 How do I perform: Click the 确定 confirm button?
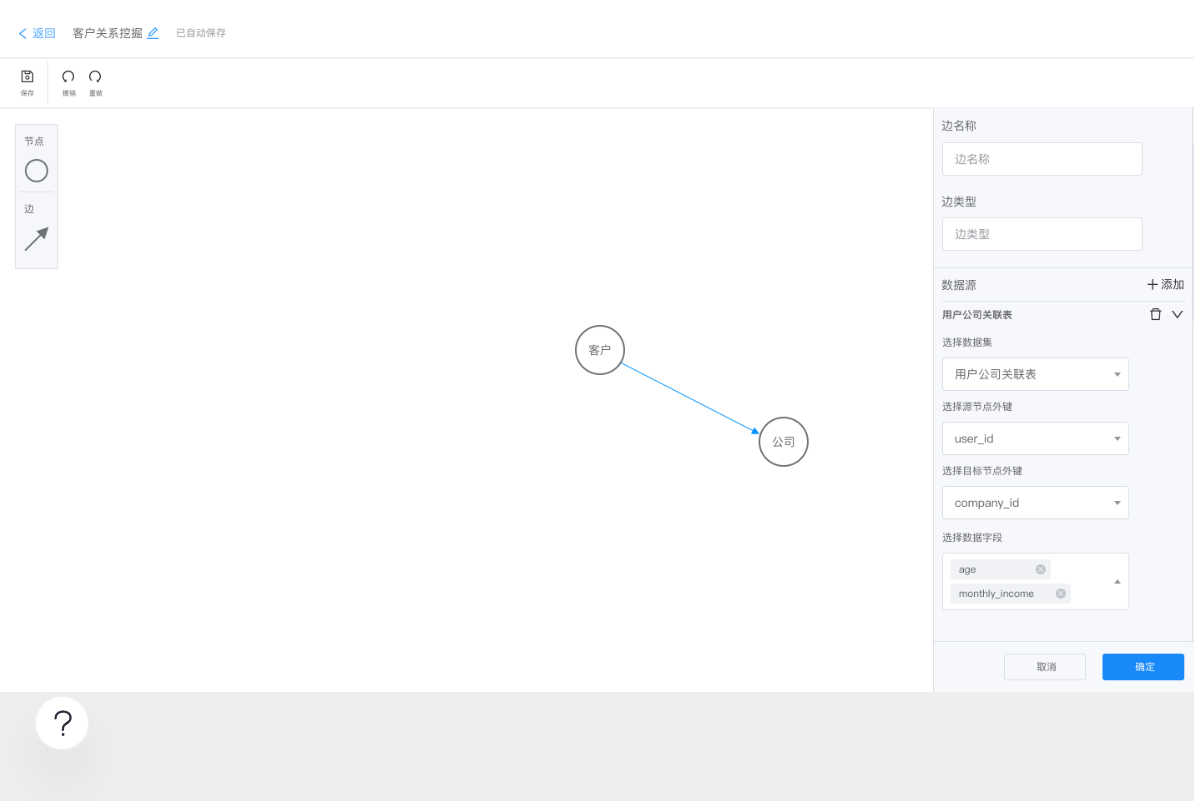[1143, 667]
